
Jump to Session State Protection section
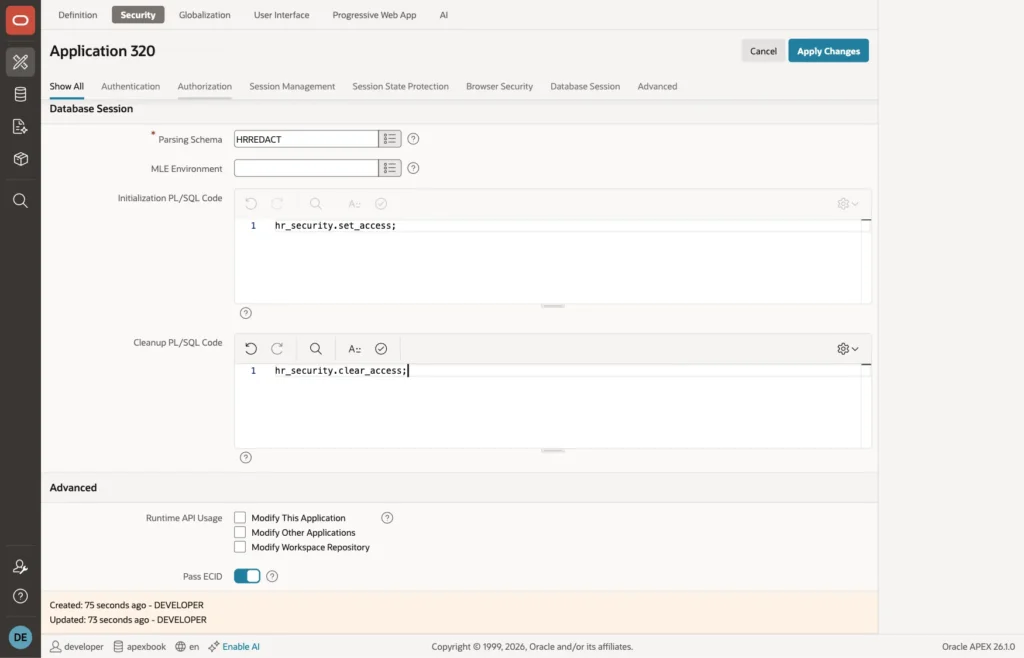pyautogui.click(x=400, y=86)
